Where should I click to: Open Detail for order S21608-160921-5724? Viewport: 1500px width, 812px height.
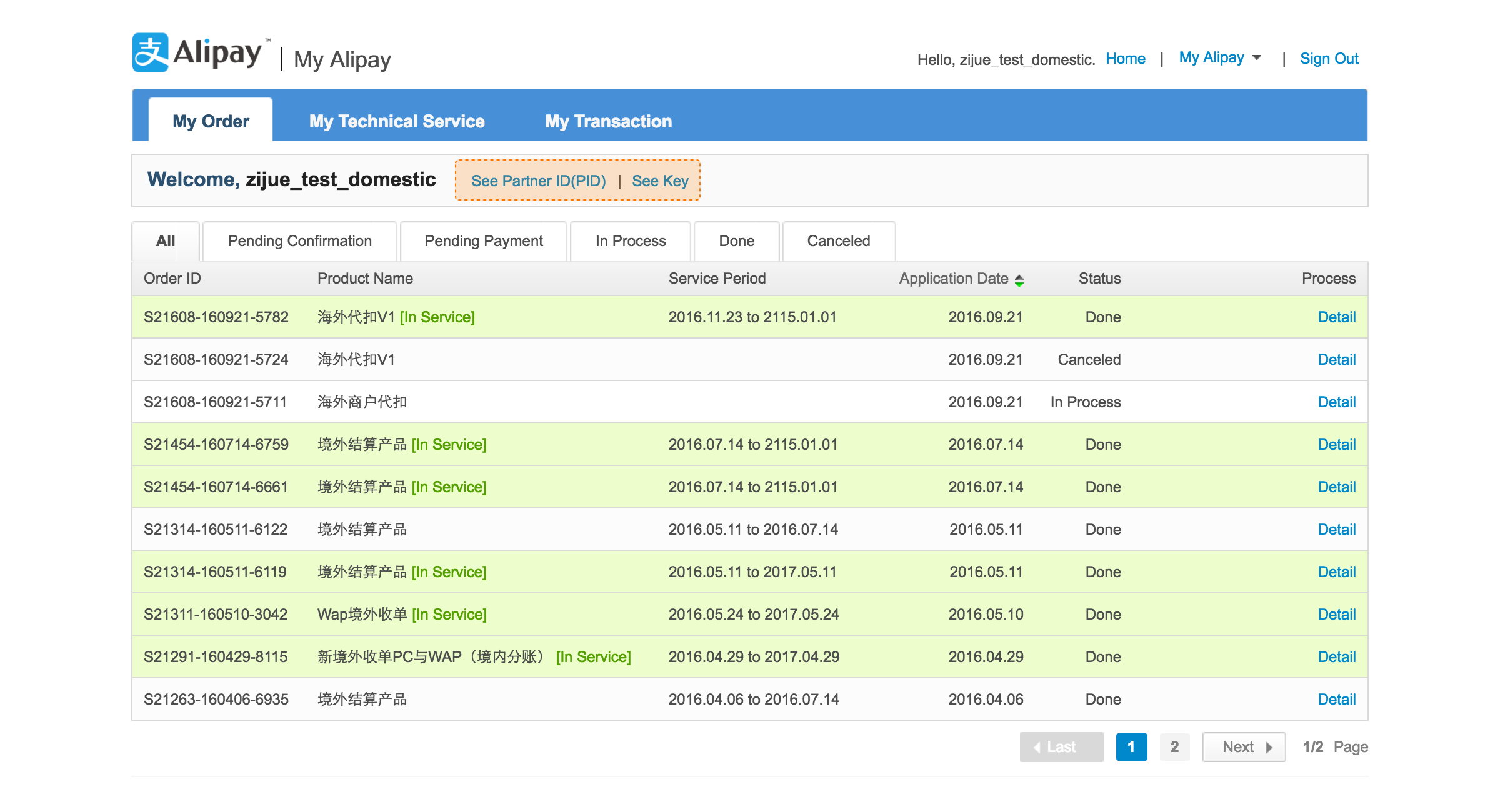pyautogui.click(x=1336, y=360)
